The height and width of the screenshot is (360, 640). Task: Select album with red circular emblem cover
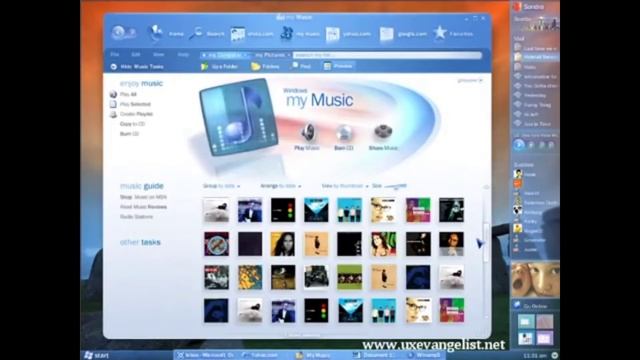pyautogui.click(x=216, y=244)
